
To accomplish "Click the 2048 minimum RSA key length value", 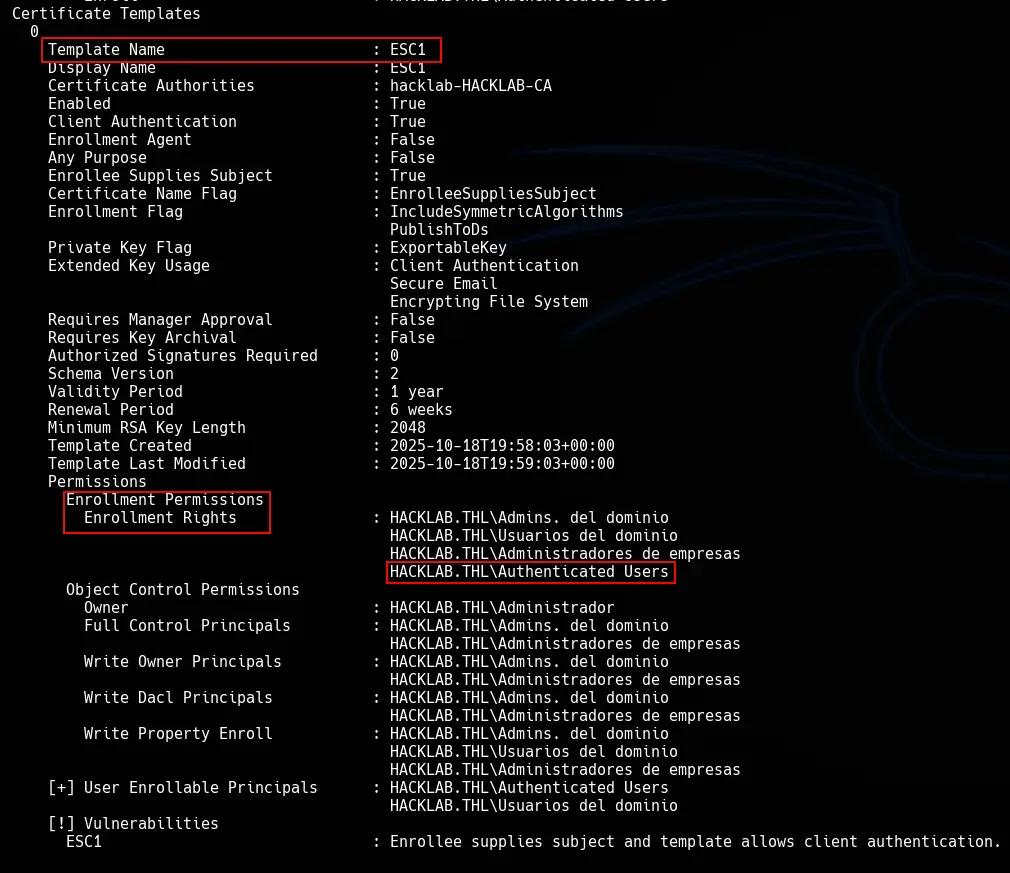I will (407, 427).
